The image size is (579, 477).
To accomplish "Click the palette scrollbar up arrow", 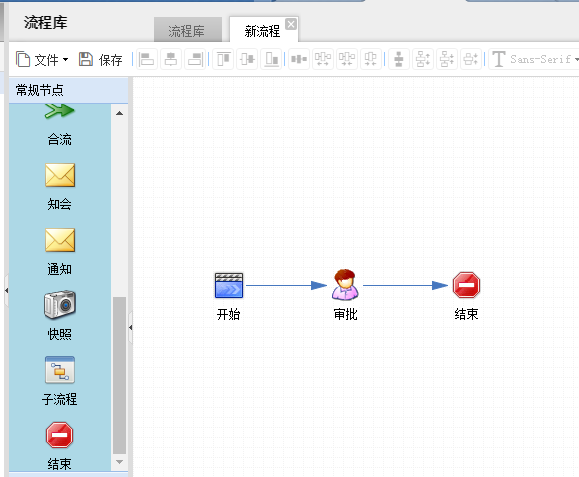I will (119, 113).
